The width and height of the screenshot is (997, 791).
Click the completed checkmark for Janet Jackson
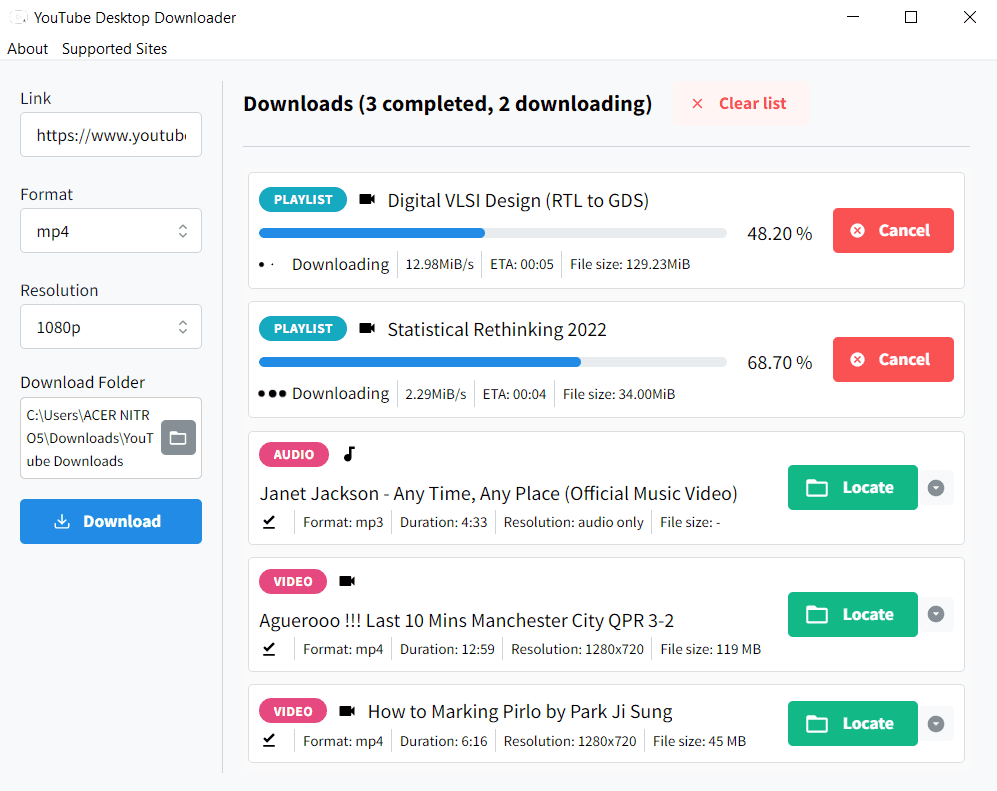coord(269,522)
